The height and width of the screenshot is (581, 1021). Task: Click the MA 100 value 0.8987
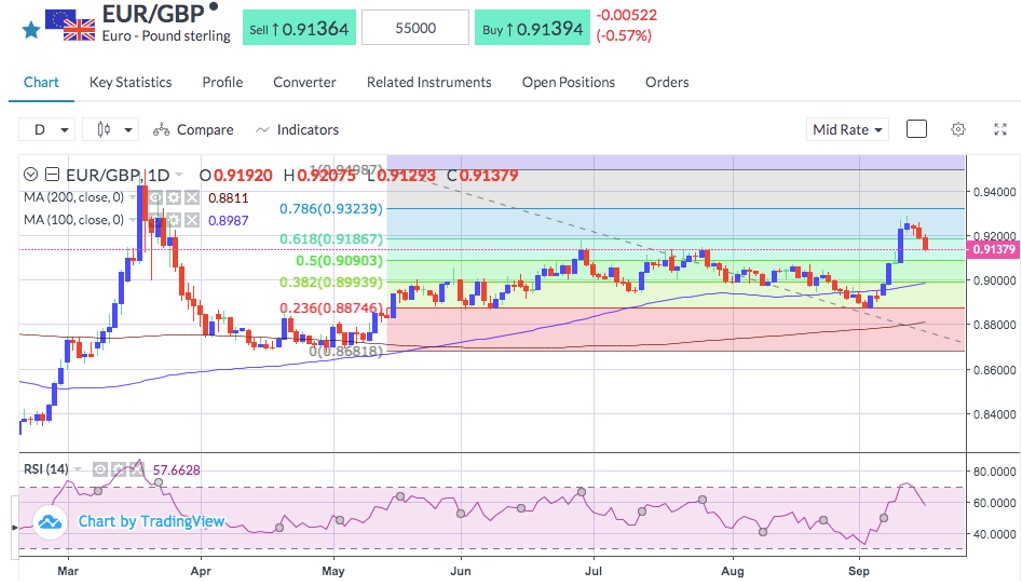pos(228,220)
